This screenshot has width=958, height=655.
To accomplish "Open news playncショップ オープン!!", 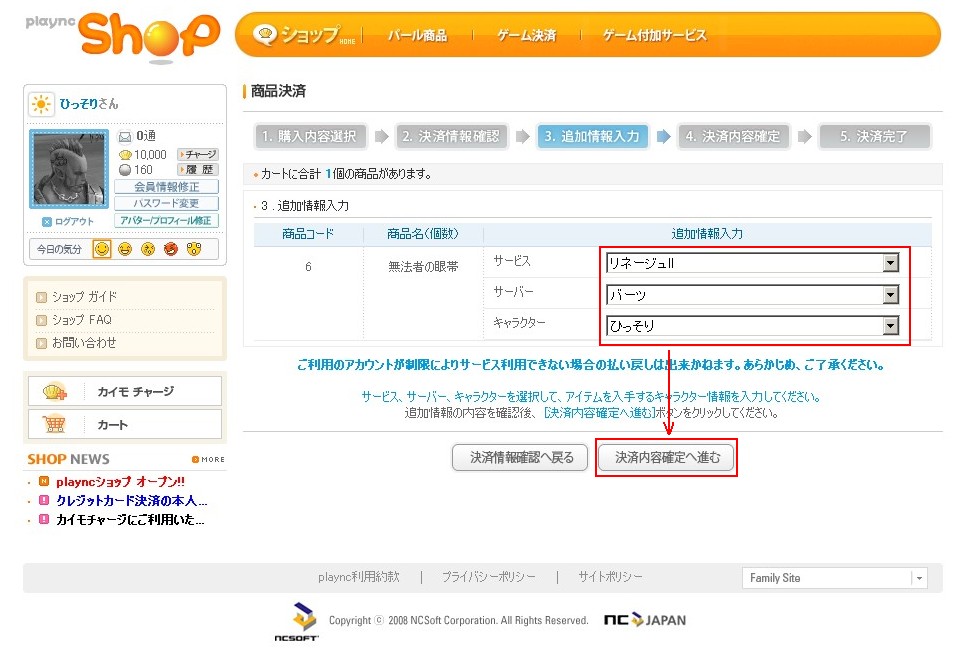I will point(120,482).
